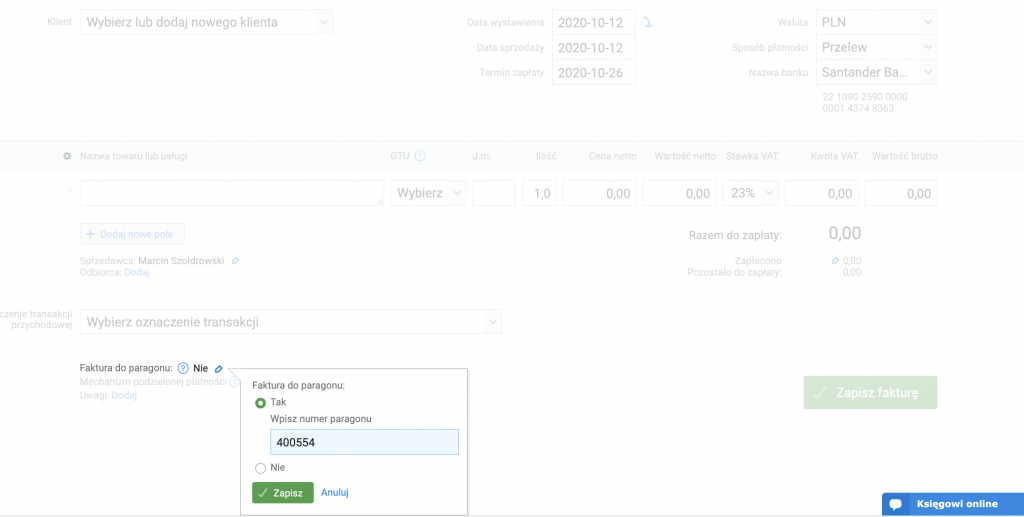Click the Data wystawienia date field

(x=594, y=22)
